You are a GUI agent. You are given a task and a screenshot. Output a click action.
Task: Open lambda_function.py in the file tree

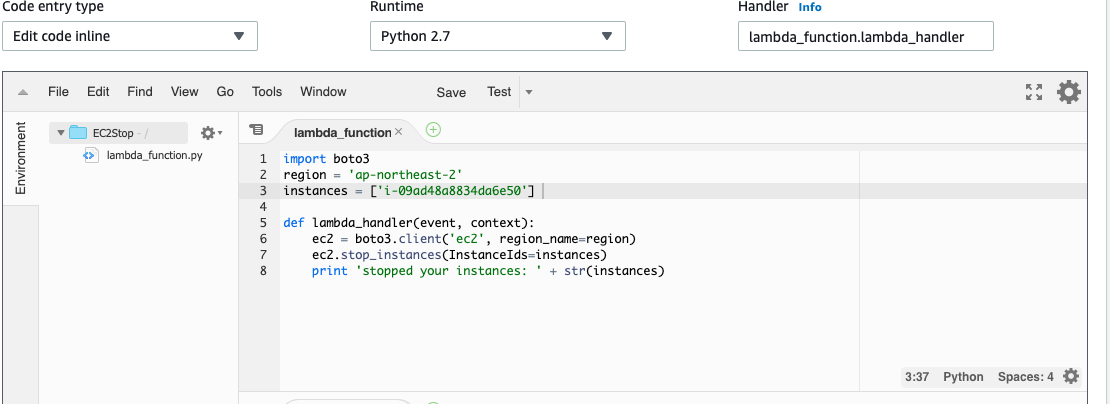(154, 155)
